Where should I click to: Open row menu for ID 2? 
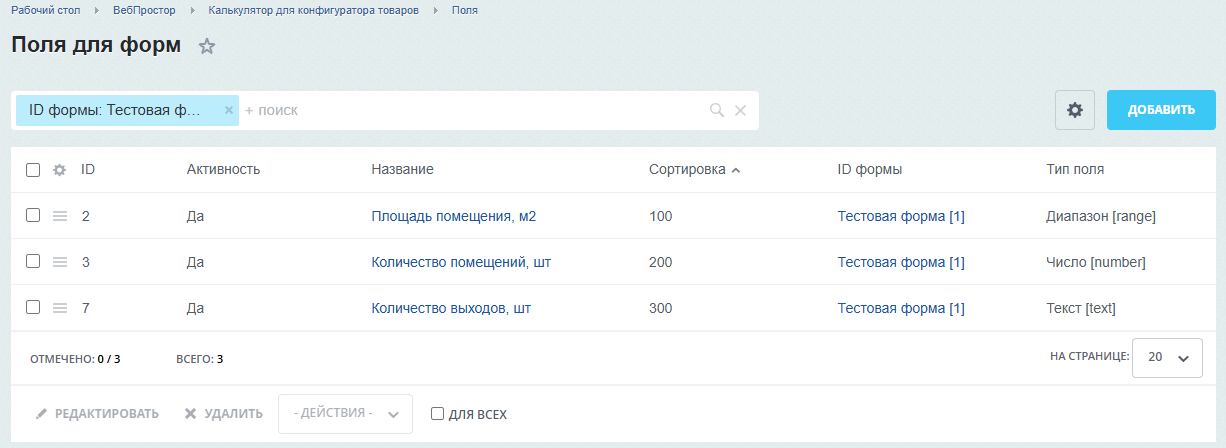coord(60,216)
